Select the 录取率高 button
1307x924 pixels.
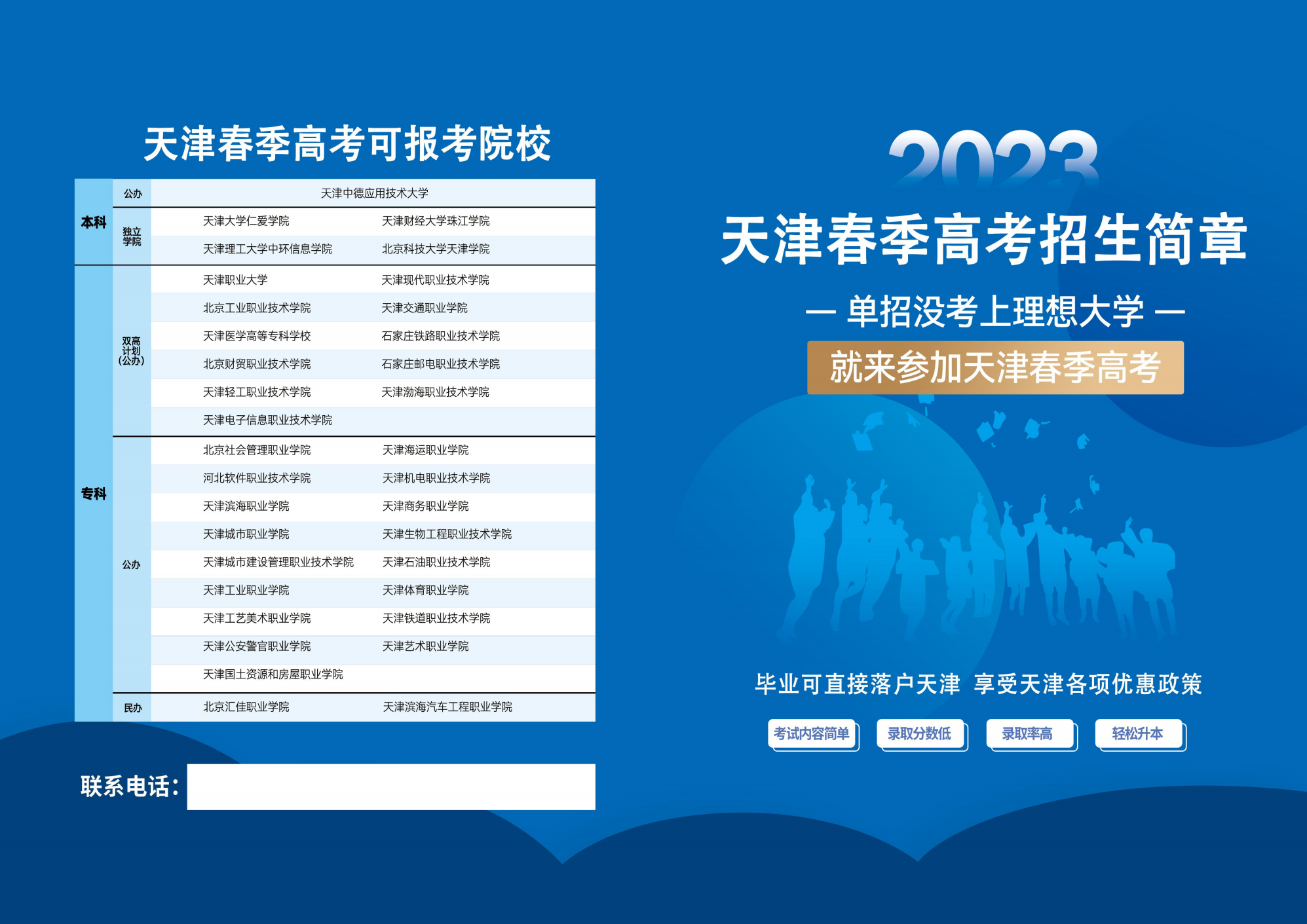point(1030,734)
